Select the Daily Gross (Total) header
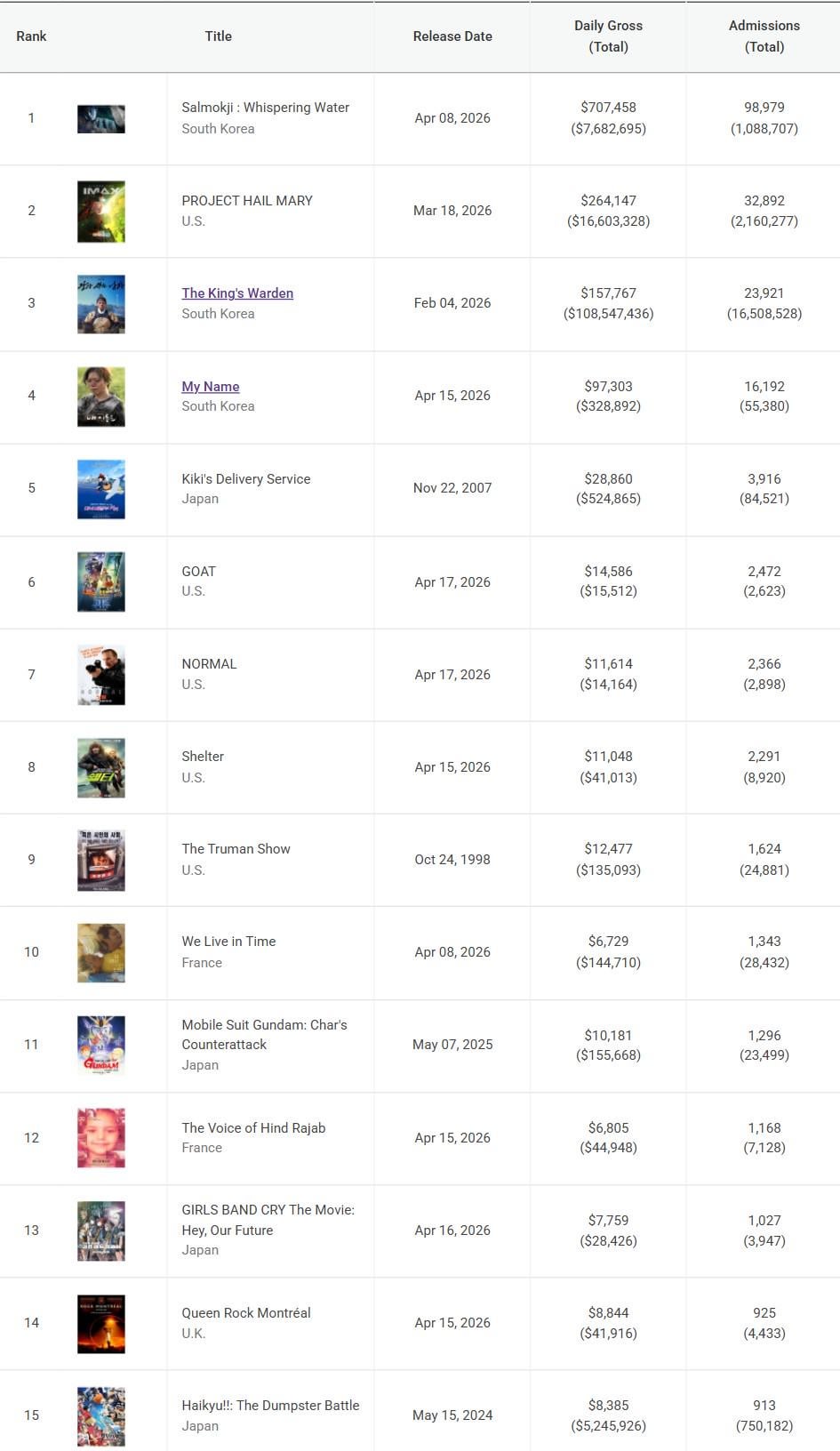840x1451 pixels. point(608,36)
